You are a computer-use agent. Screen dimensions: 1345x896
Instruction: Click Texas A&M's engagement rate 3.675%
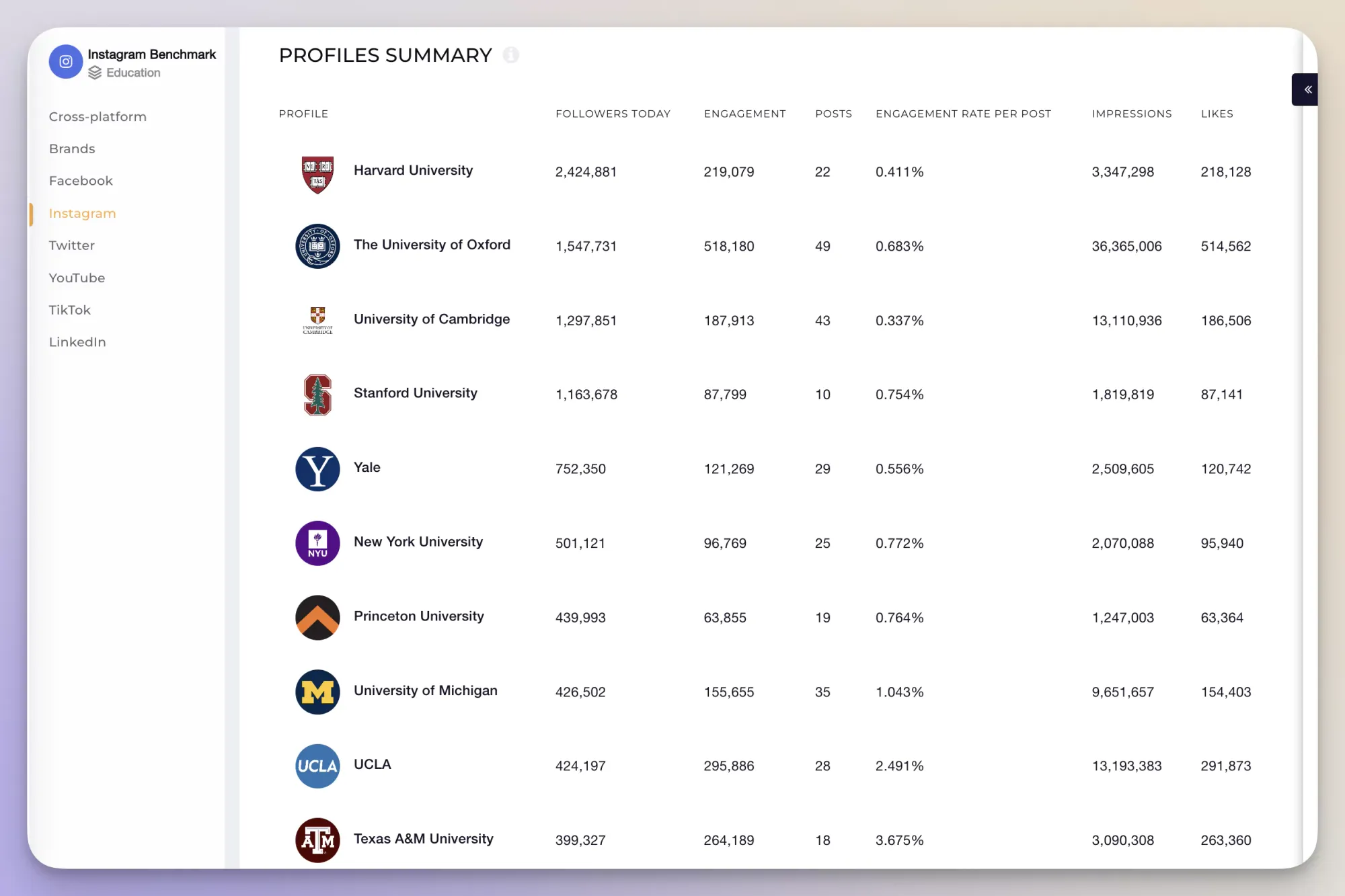pyautogui.click(x=899, y=840)
